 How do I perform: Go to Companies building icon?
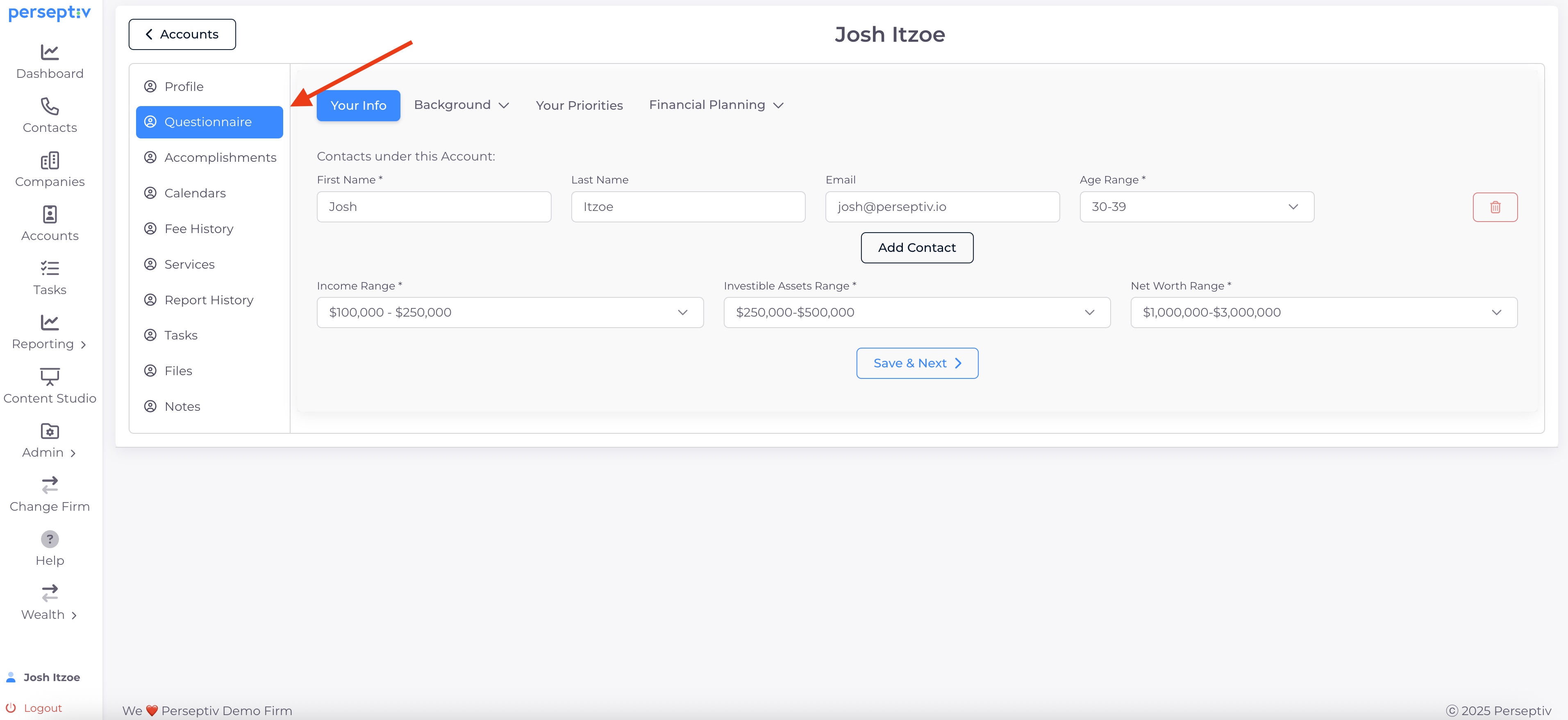[49, 161]
